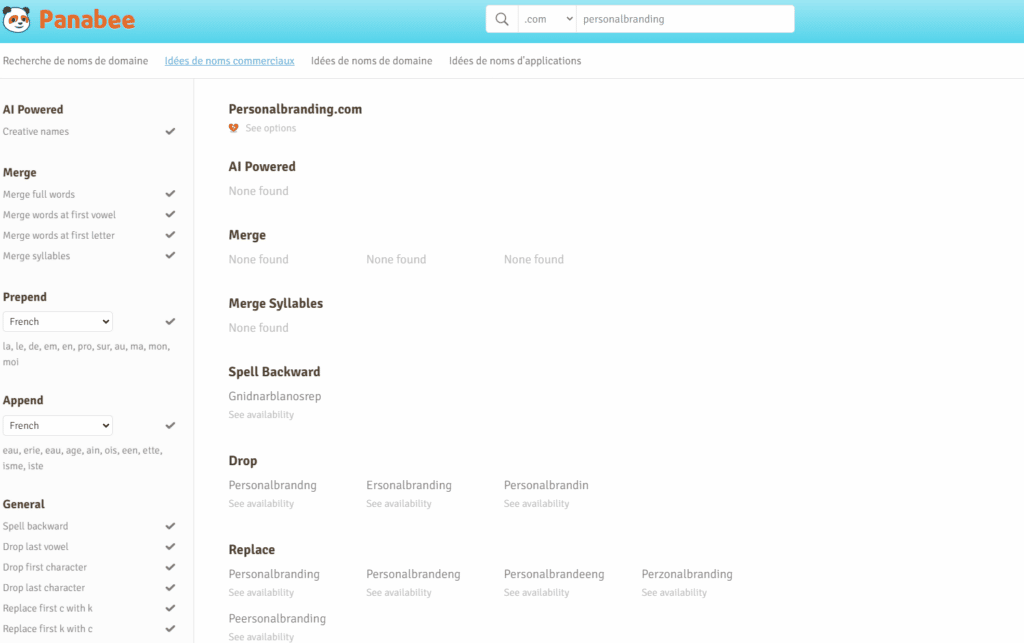1024x643 pixels.
Task: Click the Personalbrandeng name
Action: tap(413, 574)
